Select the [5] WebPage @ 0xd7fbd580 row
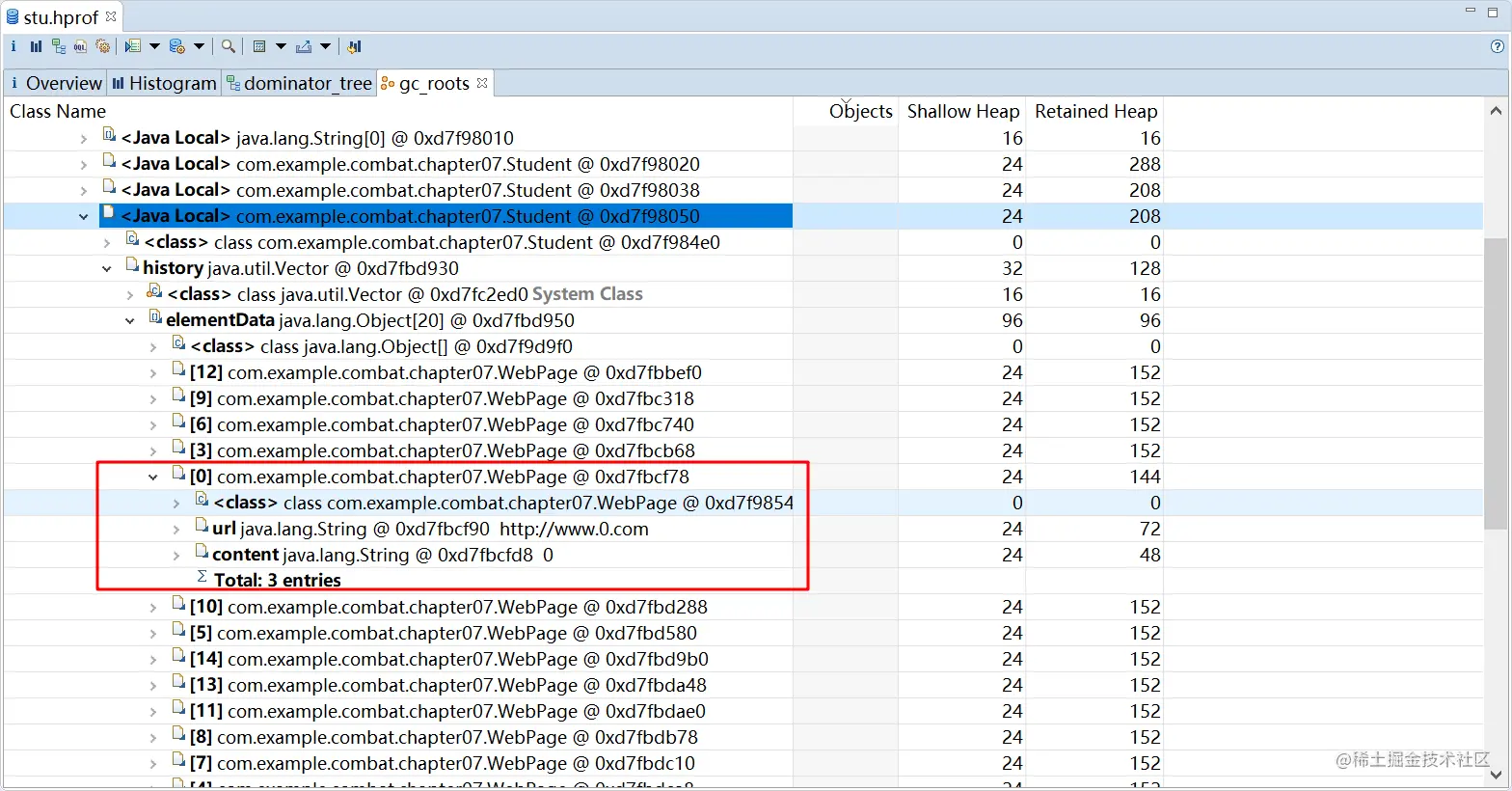Viewport: 1512px width, 791px height. [x=742, y=633]
